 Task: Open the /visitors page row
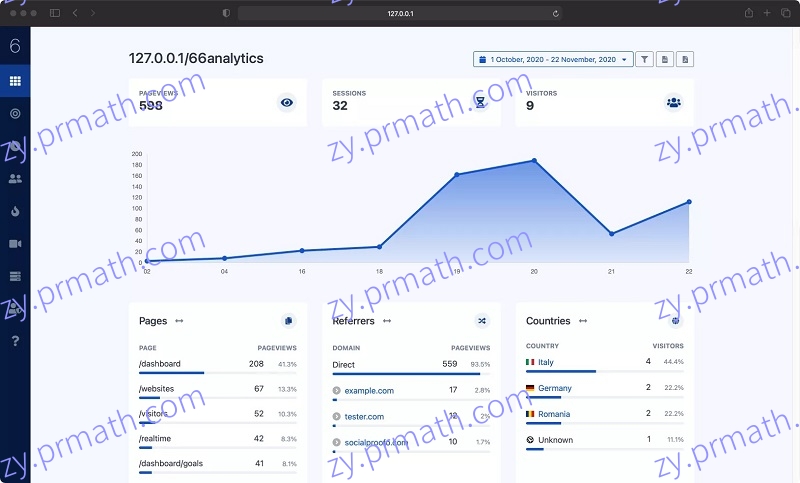pyautogui.click(x=217, y=417)
